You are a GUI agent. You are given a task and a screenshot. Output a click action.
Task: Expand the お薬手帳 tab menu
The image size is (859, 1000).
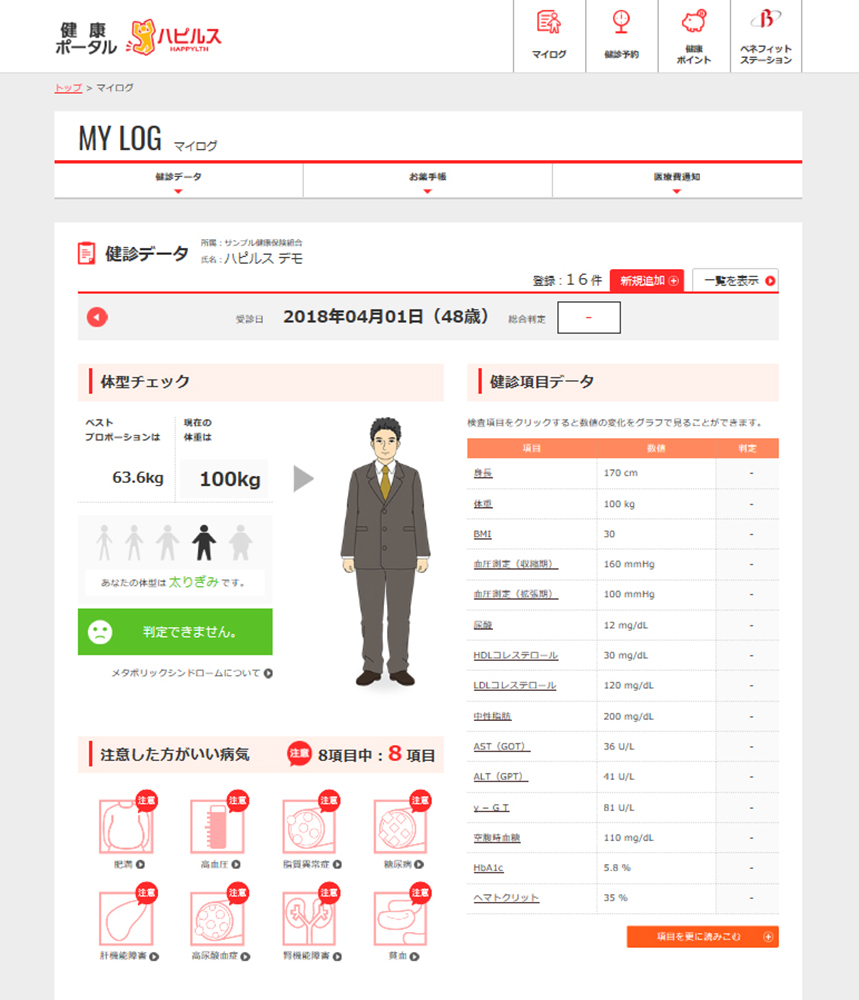[427, 181]
